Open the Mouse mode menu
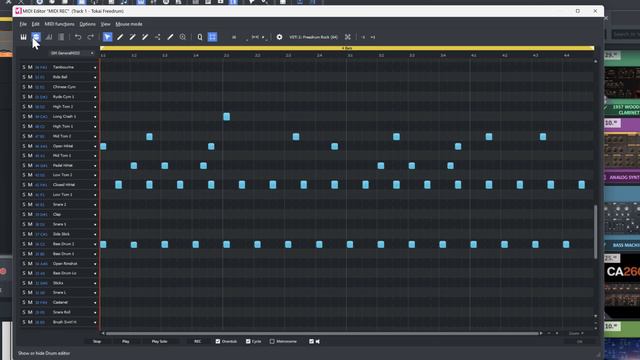This screenshot has height=360, width=640. click(129, 24)
